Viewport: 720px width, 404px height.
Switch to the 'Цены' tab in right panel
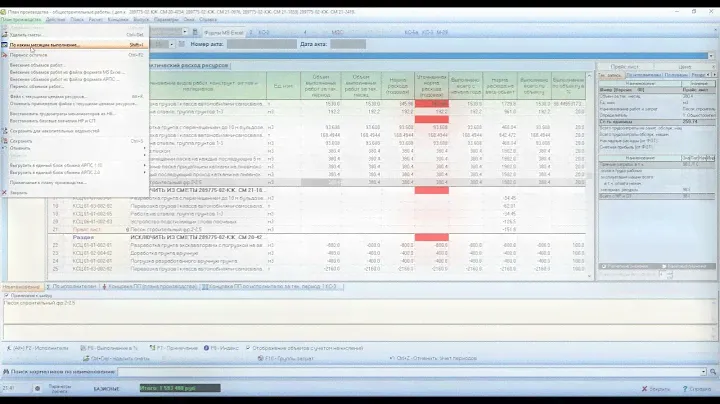pyautogui.click(x=685, y=66)
